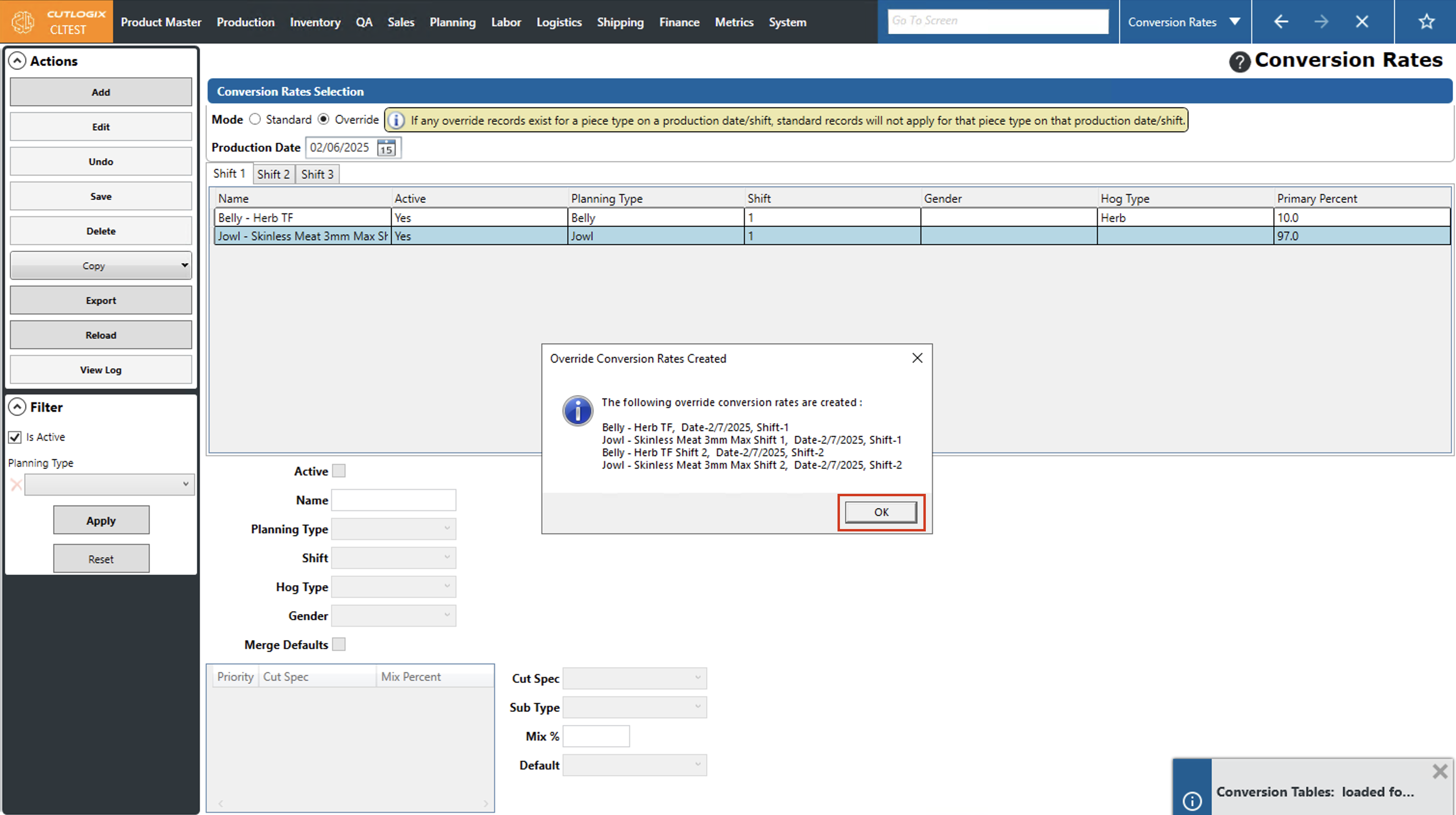Switch to the Shift 2 tab

click(273, 174)
